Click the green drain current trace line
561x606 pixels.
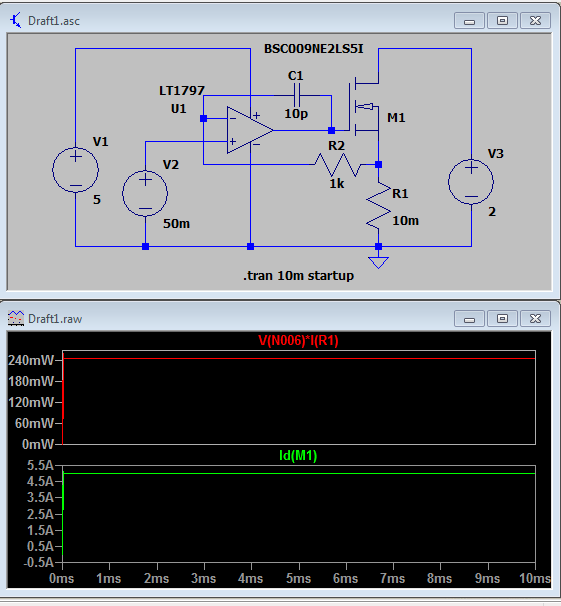299,473
